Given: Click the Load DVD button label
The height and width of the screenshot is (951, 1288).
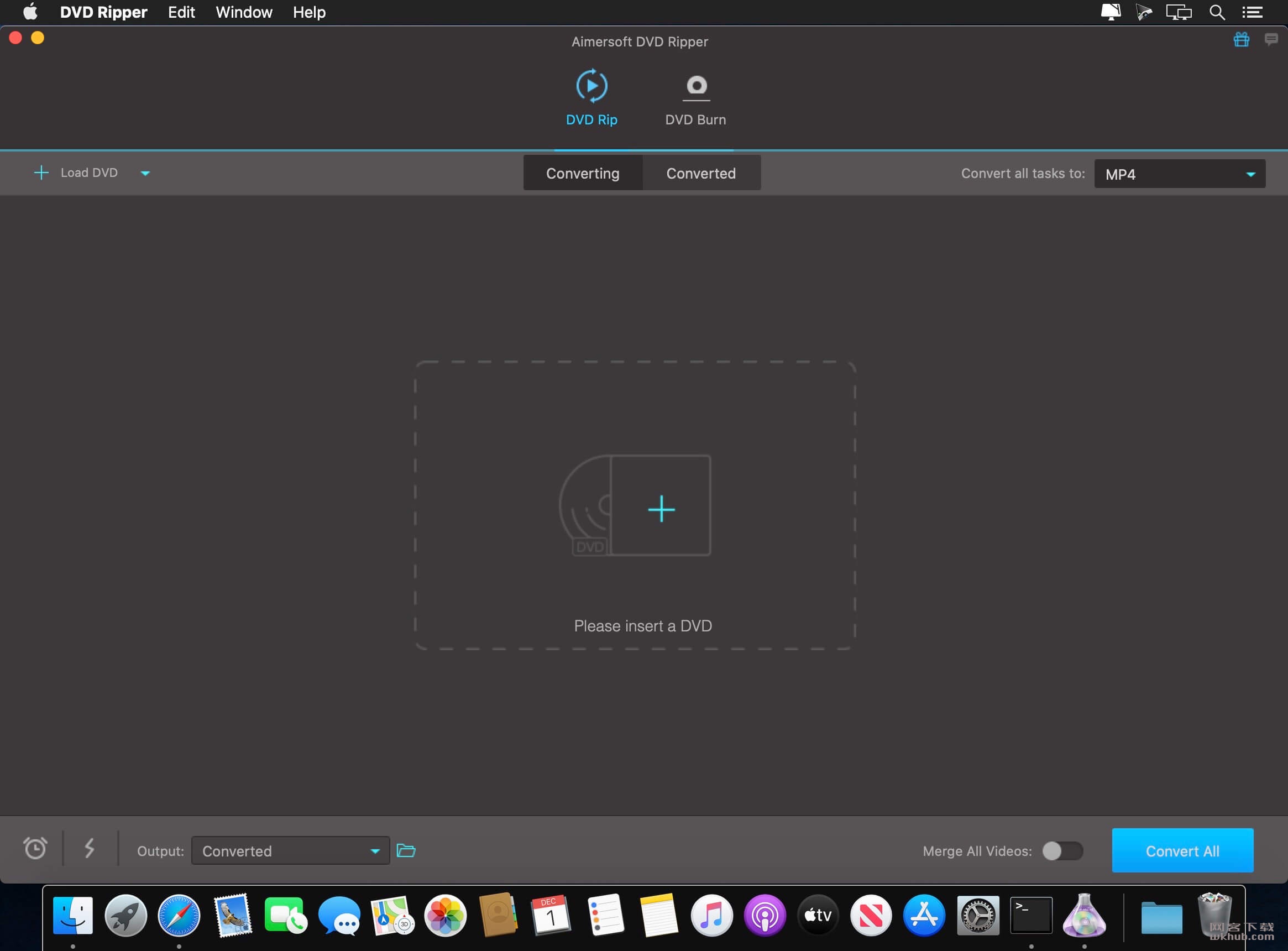Looking at the screenshot, I should click(89, 173).
